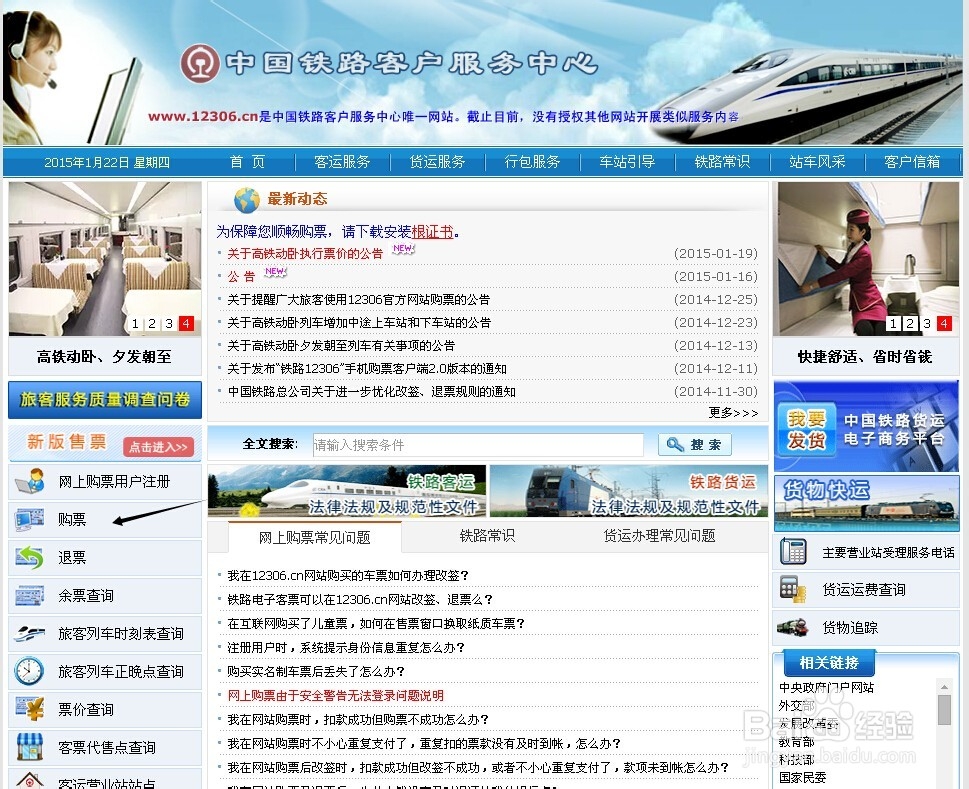Click the calculator icon for 货运运费查询
The image size is (969, 789).
pyautogui.click(x=793, y=589)
